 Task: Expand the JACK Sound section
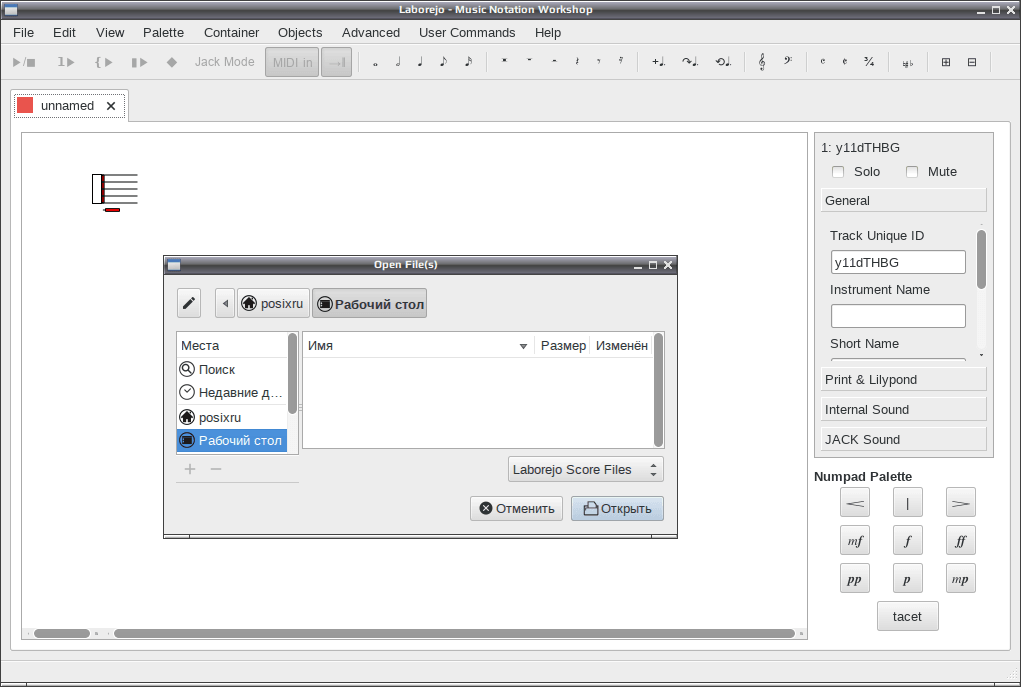coord(903,440)
